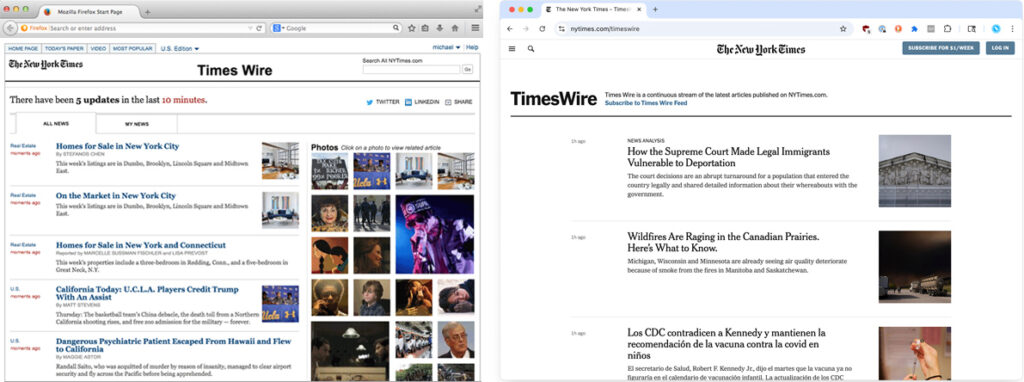Image resolution: width=1024 pixels, height=382 pixels.
Task: Reload the nytimes.com/timeswire page in Chrome
Action: [542, 29]
